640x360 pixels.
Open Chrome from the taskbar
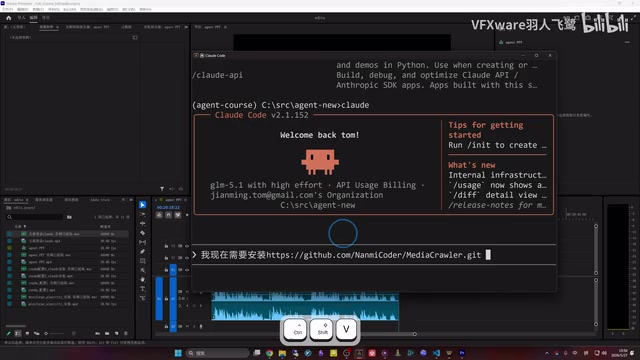[269, 353]
